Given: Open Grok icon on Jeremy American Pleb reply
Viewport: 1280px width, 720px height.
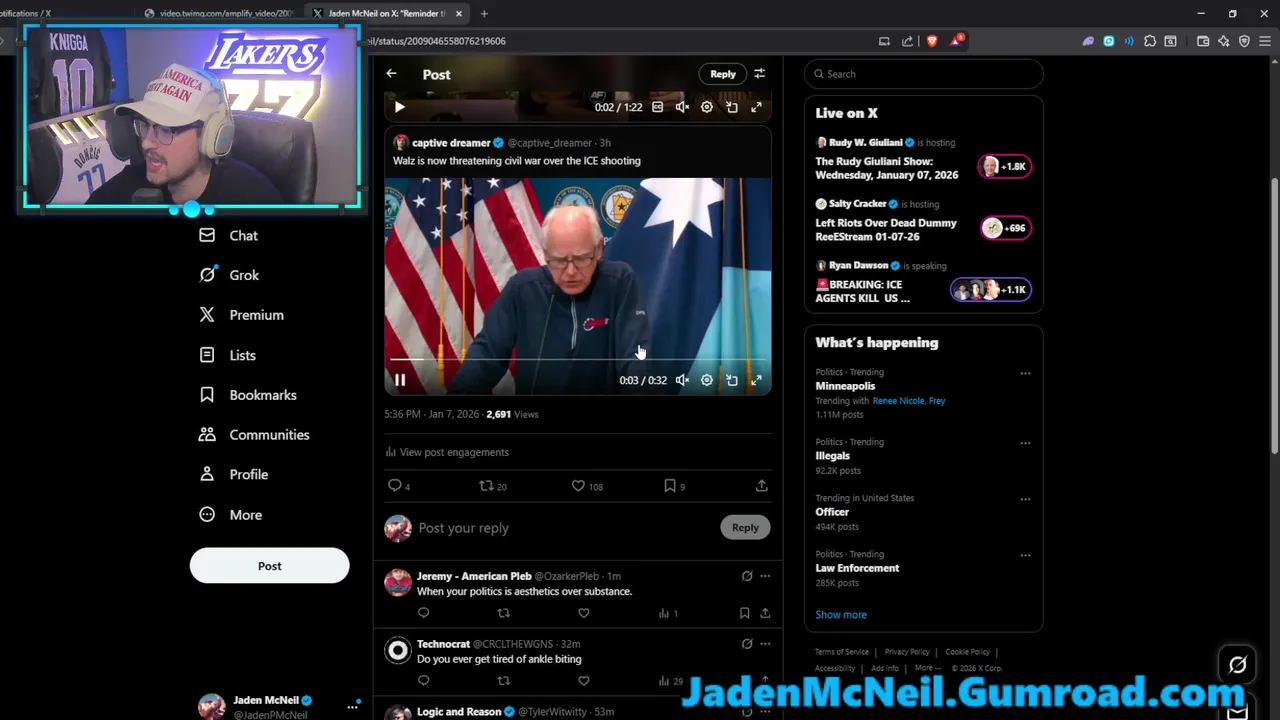Looking at the screenshot, I should click(x=747, y=576).
